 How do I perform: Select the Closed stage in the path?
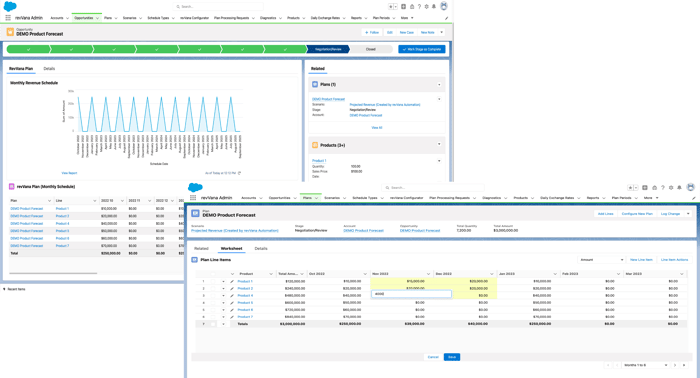pos(371,49)
